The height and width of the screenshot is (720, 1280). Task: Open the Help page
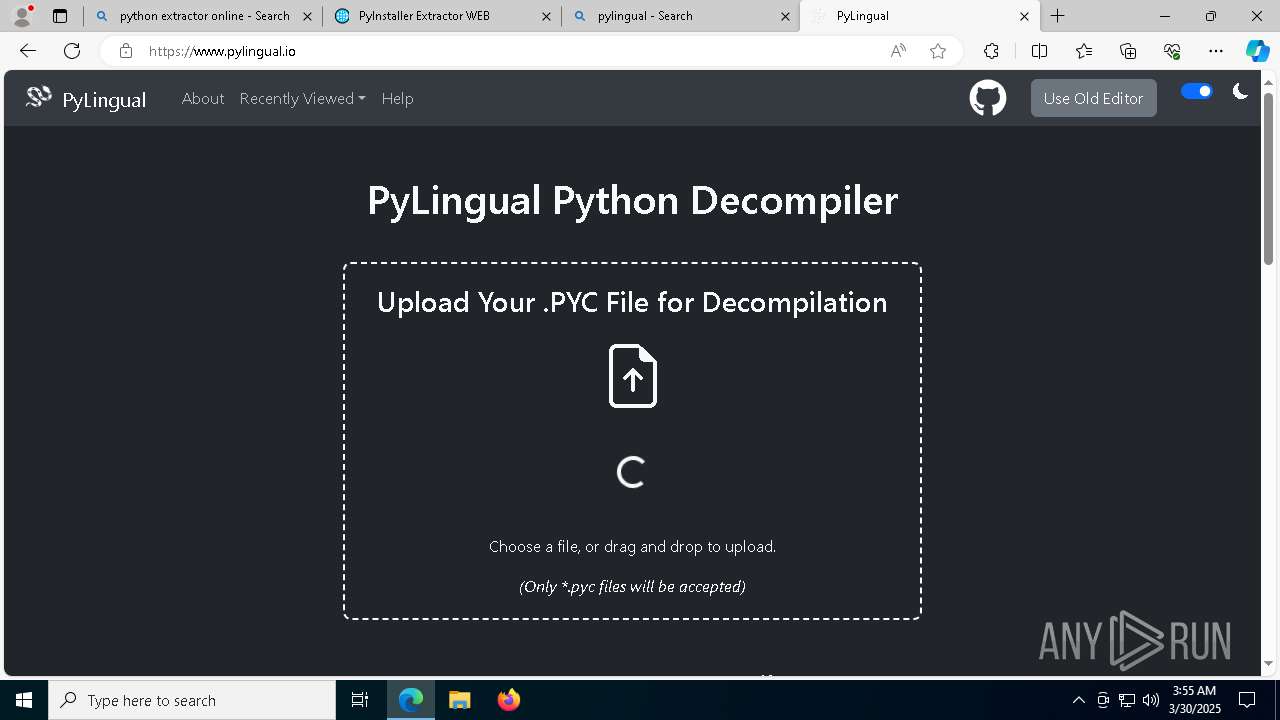397,98
